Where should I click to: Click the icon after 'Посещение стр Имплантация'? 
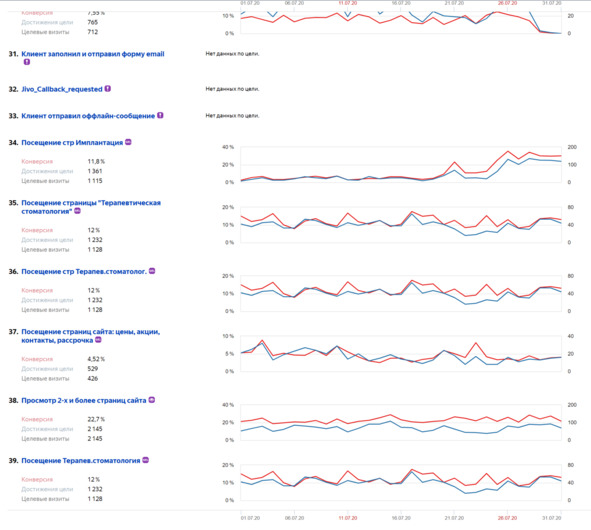tap(128, 142)
